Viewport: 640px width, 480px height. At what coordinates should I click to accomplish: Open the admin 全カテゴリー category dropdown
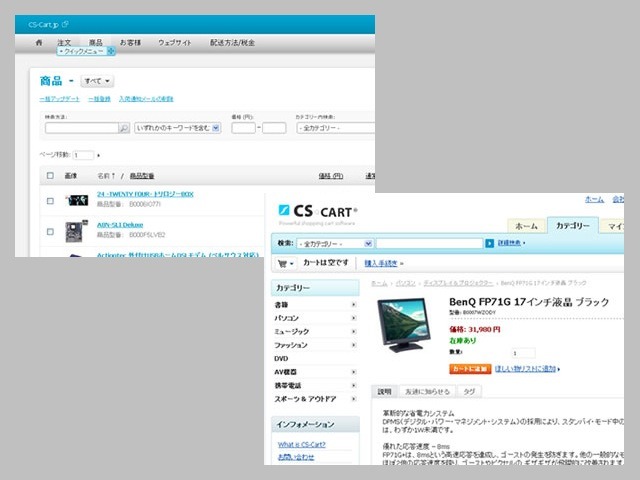336,128
